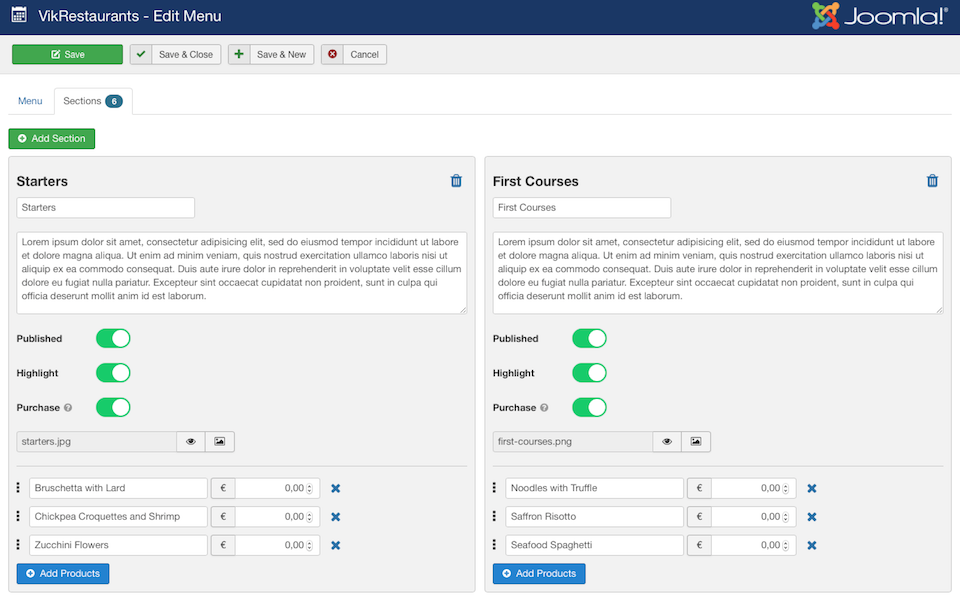Adjust Seafood Spaghetti price stepper
960x597 pixels.
786,546
